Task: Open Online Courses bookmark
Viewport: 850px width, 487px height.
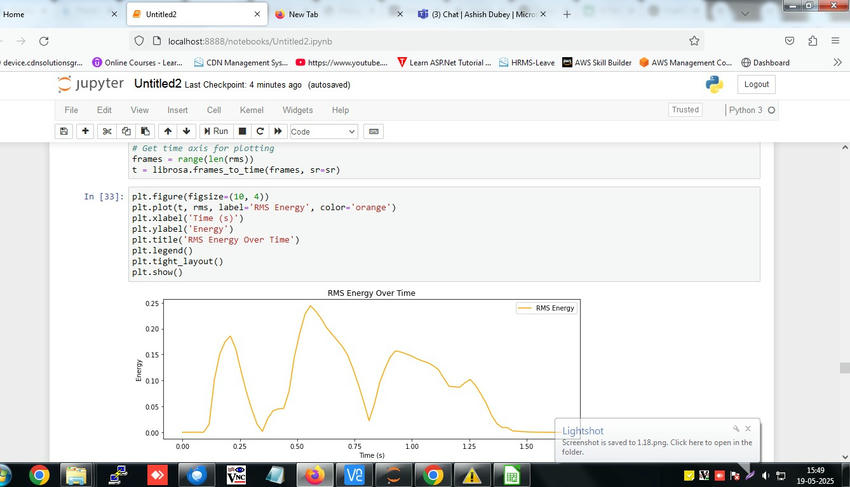Action: pyautogui.click(x=138, y=62)
